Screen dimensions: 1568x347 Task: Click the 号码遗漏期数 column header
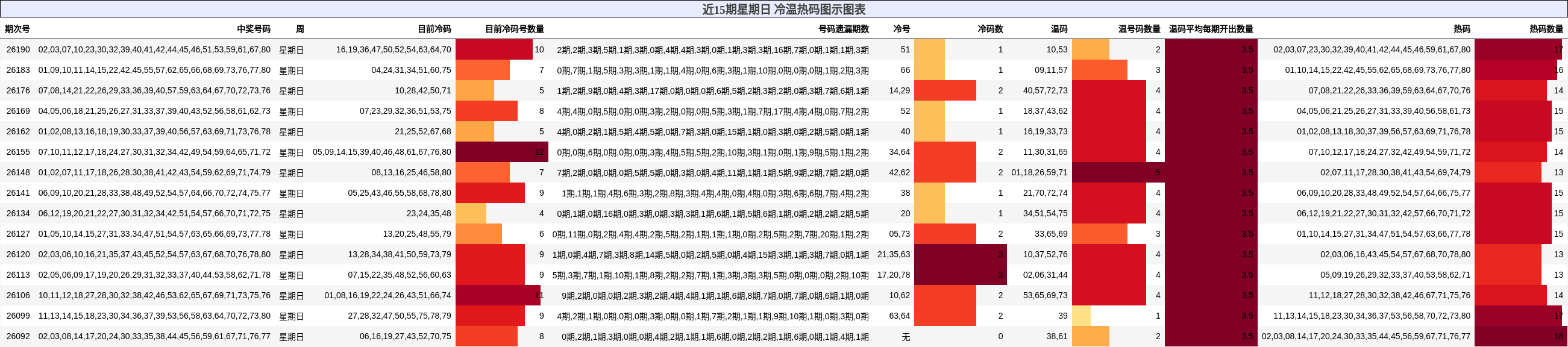844,28
